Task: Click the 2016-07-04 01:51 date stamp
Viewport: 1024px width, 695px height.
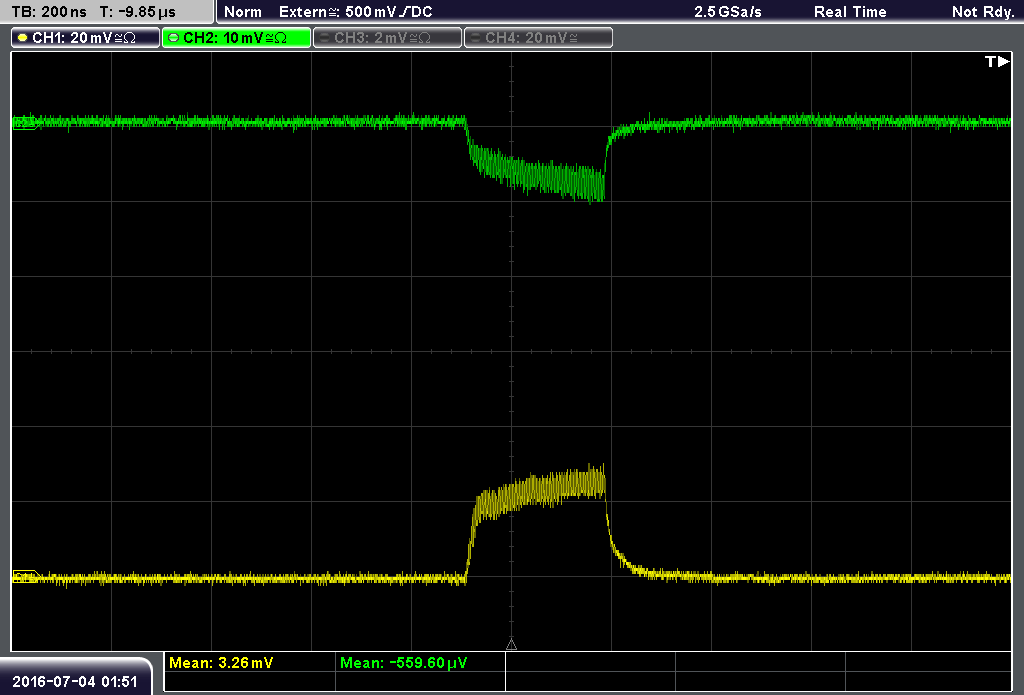Action: tap(74, 681)
